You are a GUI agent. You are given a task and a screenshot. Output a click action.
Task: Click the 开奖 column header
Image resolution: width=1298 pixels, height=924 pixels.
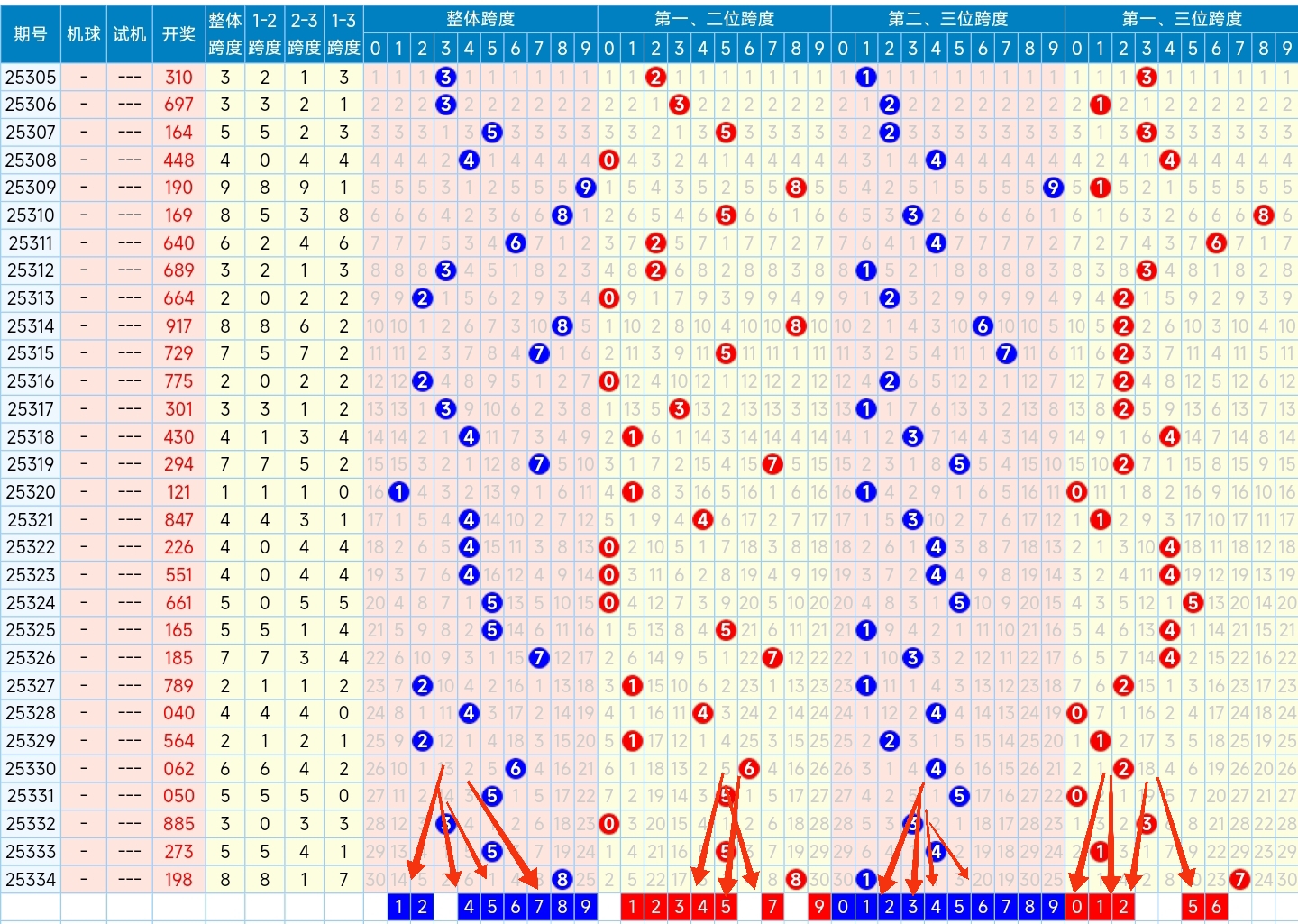[x=178, y=33]
